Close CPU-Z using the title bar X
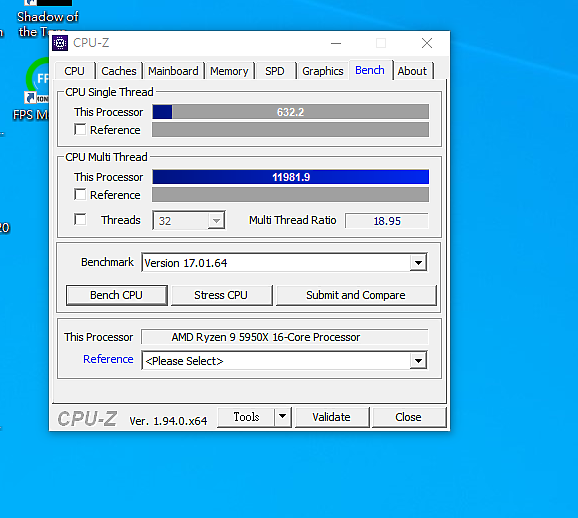Viewport: 578px width, 518px height. (x=427, y=43)
